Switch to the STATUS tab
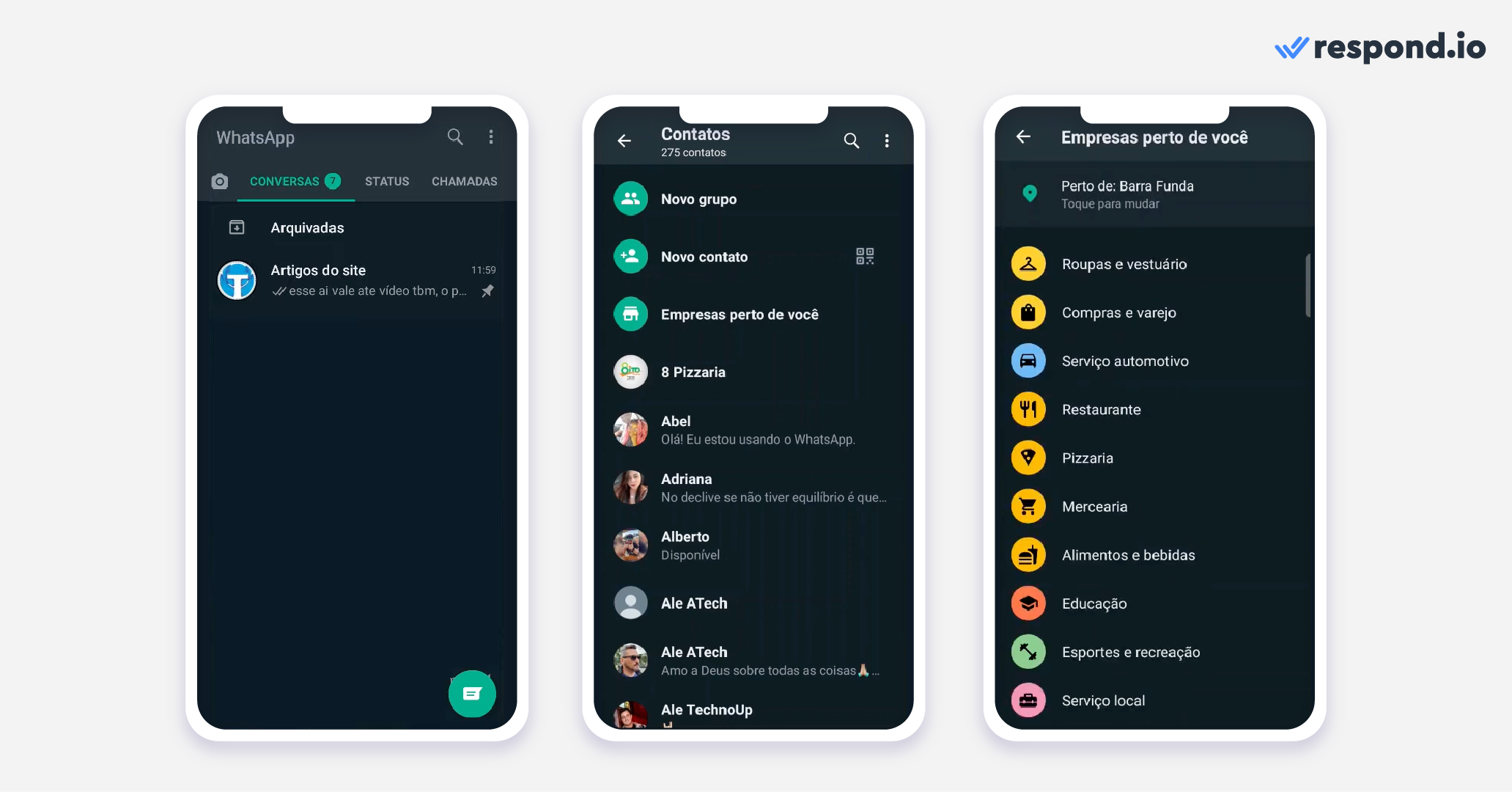The height and width of the screenshot is (792, 1512). coord(386,181)
